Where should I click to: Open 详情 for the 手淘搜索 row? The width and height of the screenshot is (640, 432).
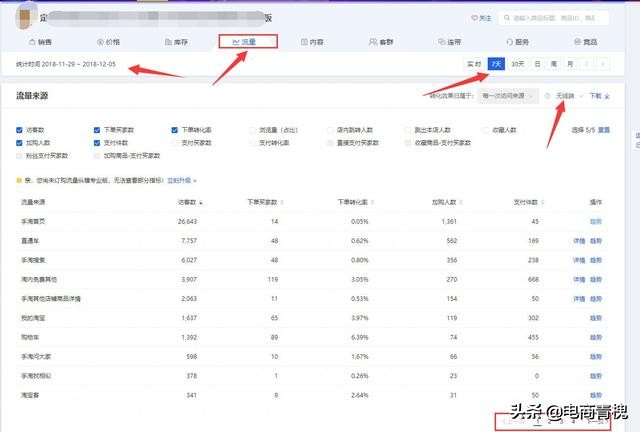pyautogui.click(x=579, y=260)
